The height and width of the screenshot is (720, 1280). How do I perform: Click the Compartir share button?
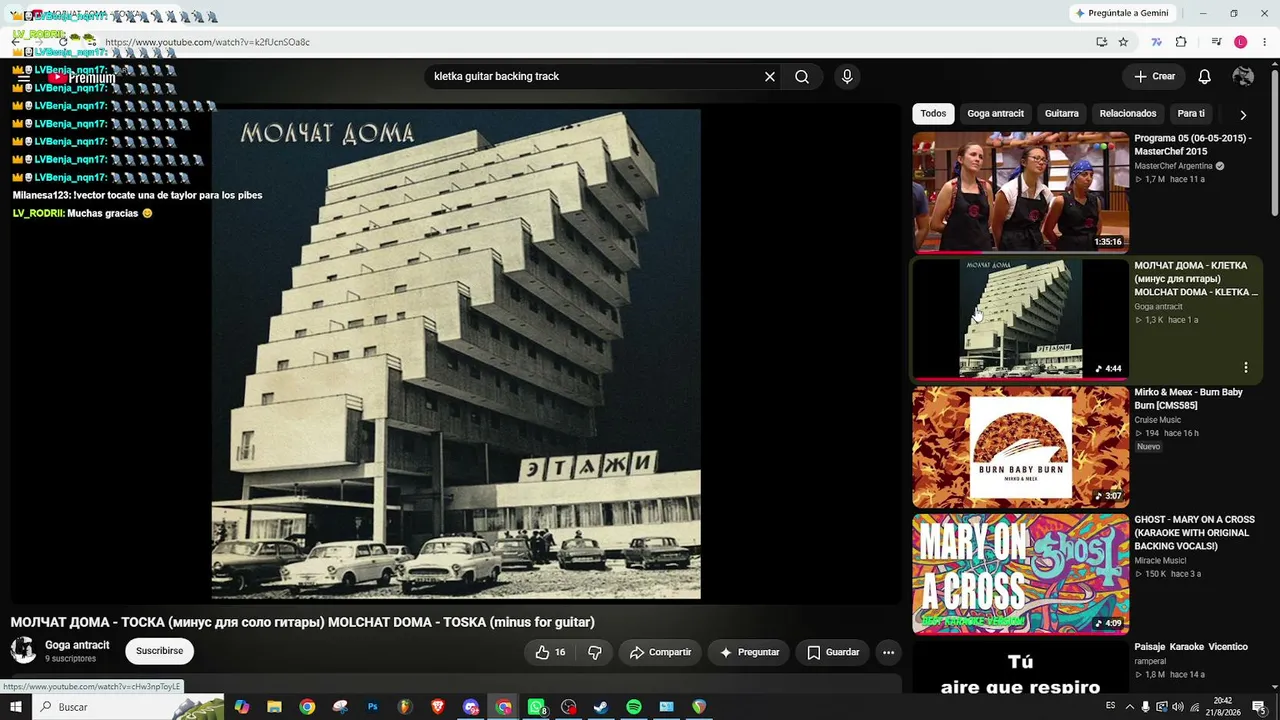coord(660,652)
